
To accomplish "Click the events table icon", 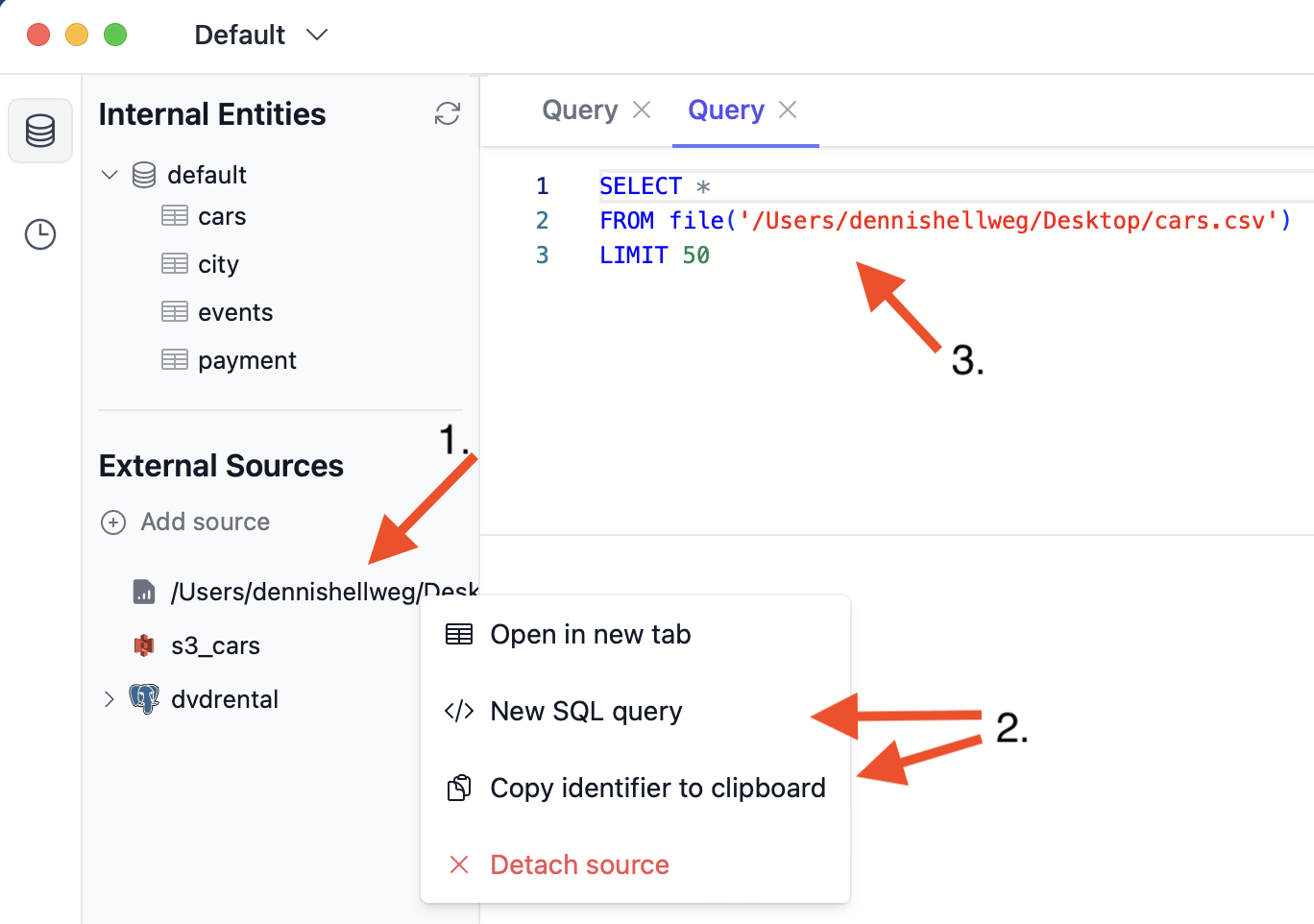I will pyautogui.click(x=175, y=311).
